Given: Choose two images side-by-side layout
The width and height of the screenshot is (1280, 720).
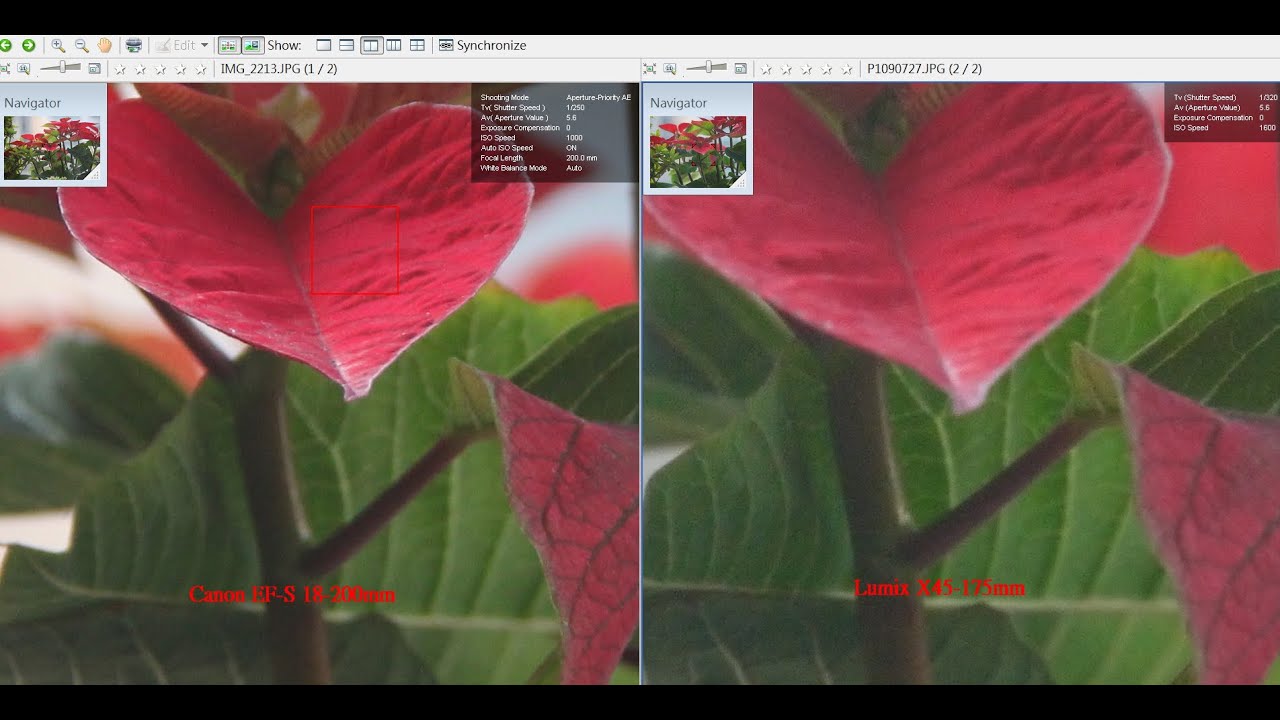Looking at the screenshot, I should (371, 45).
